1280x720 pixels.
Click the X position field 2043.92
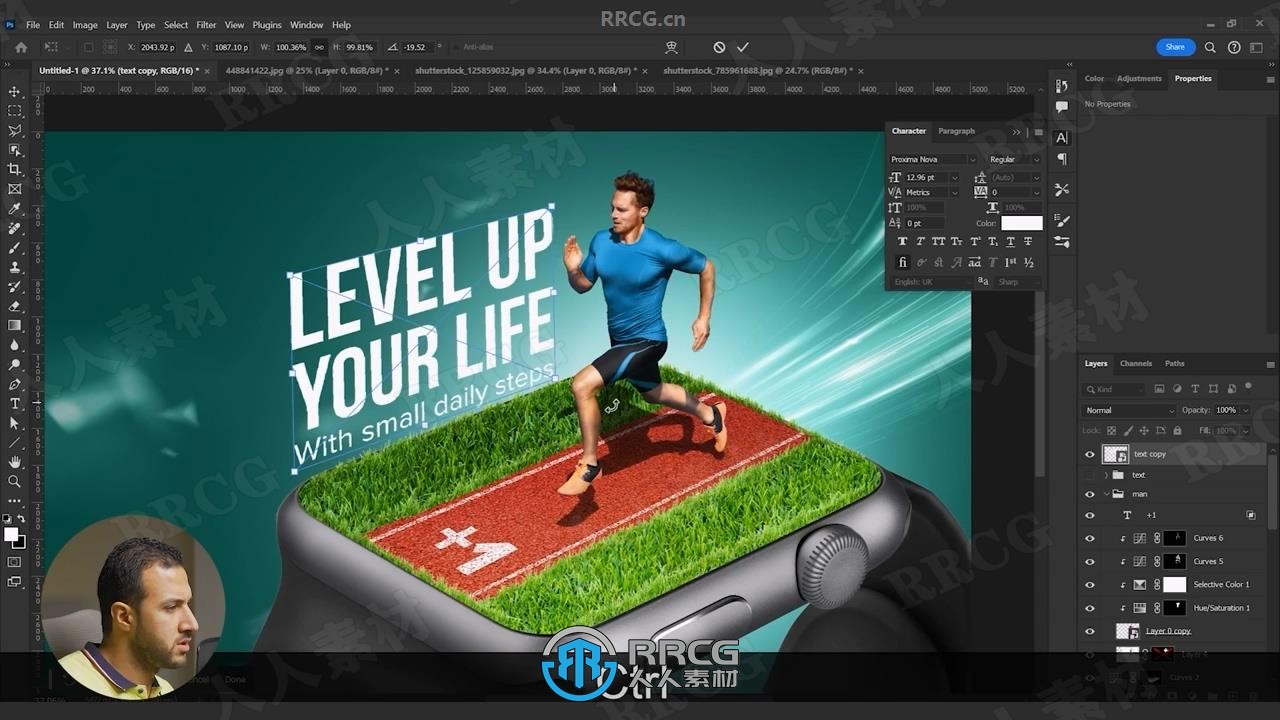(157, 47)
